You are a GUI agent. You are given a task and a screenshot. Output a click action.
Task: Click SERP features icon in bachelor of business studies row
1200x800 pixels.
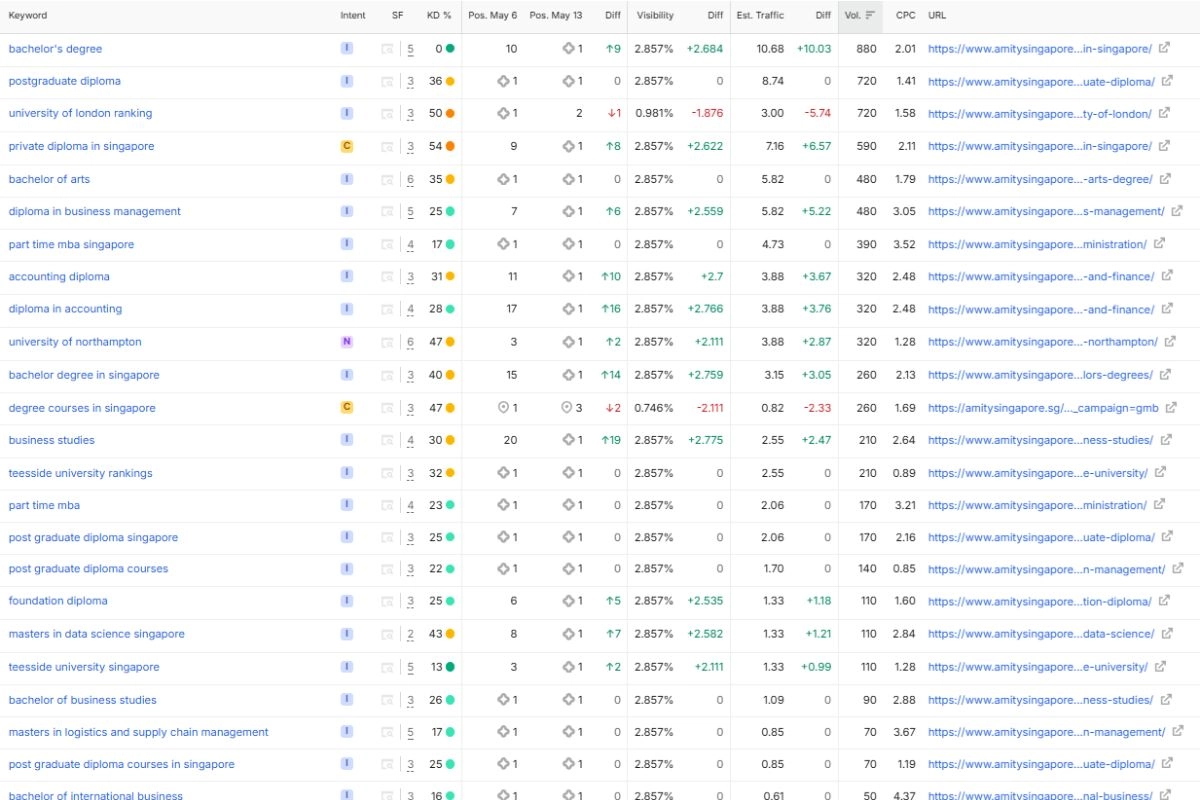tap(387, 701)
